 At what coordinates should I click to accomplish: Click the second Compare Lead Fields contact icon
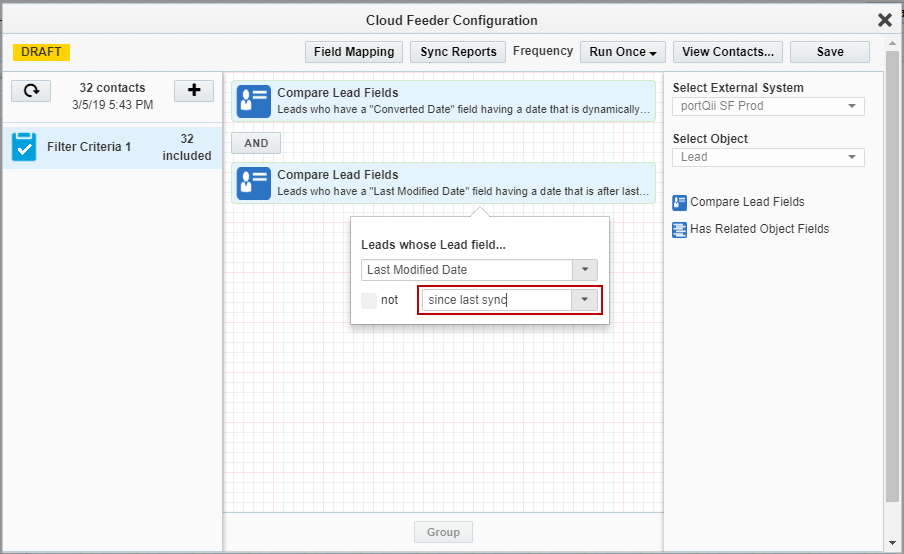(x=253, y=183)
